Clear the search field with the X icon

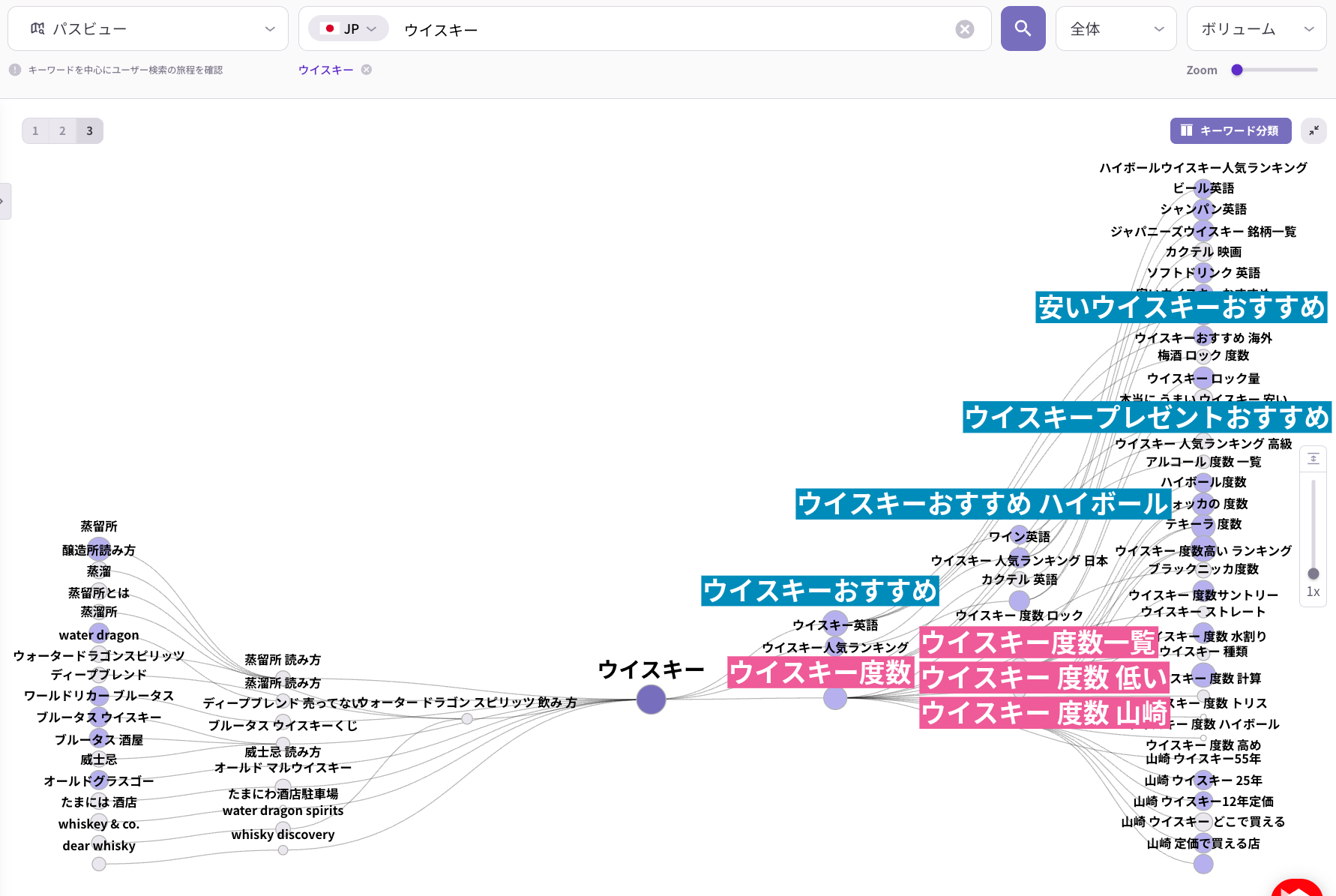965,29
